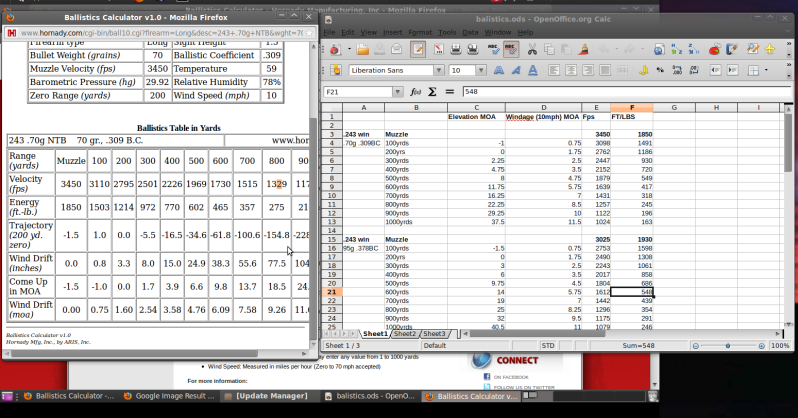The width and height of the screenshot is (798, 418).
Task: Toggle Center Horizontally alignment icon
Action: pyautogui.click(x=571, y=70)
